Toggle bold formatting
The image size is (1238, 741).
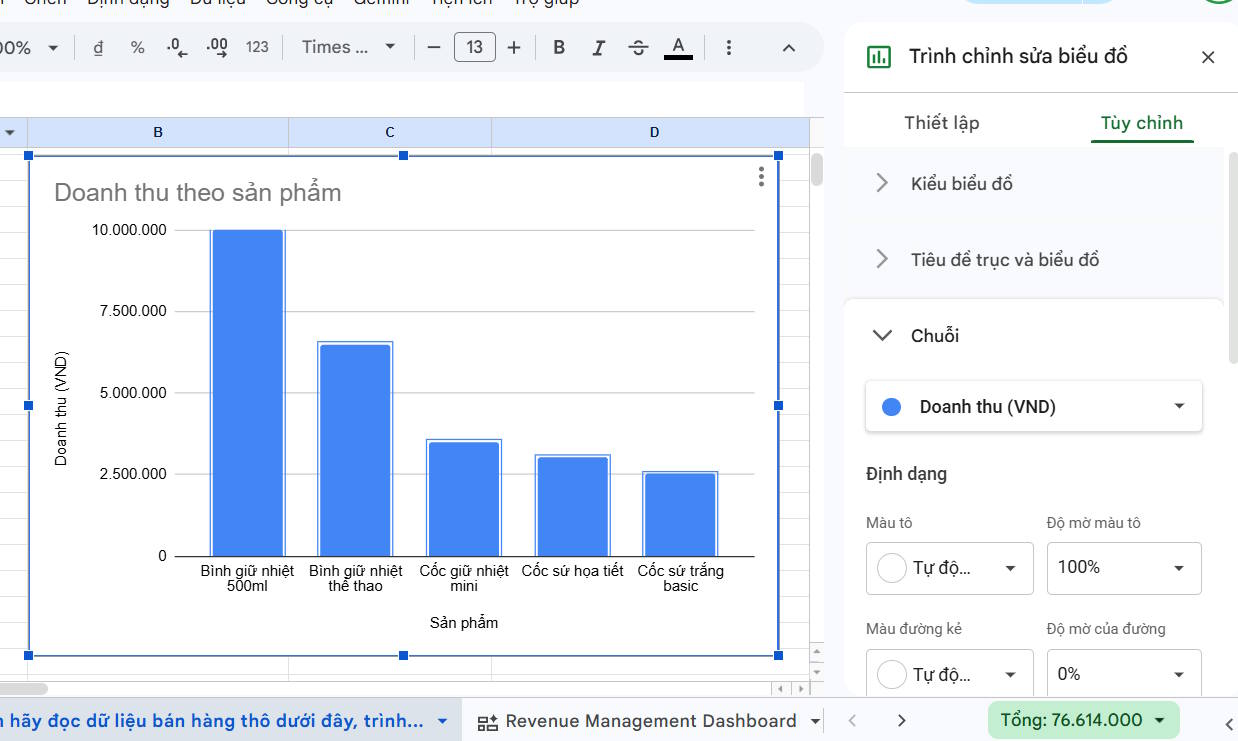click(x=559, y=47)
